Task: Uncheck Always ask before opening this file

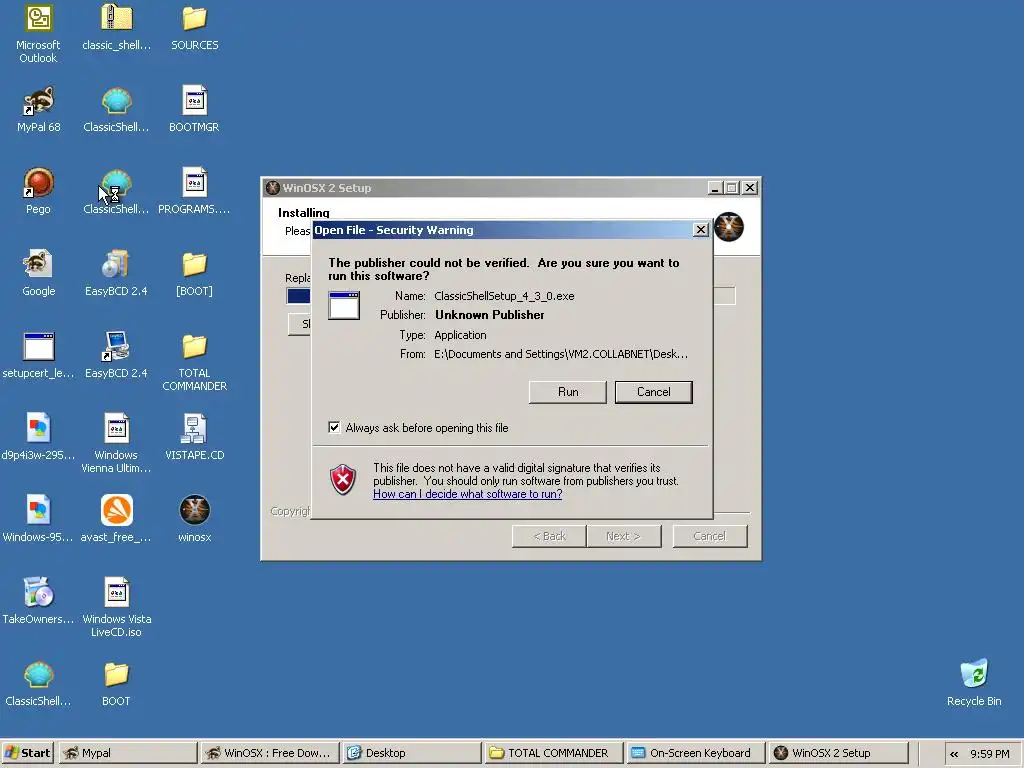Action: [334, 428]
